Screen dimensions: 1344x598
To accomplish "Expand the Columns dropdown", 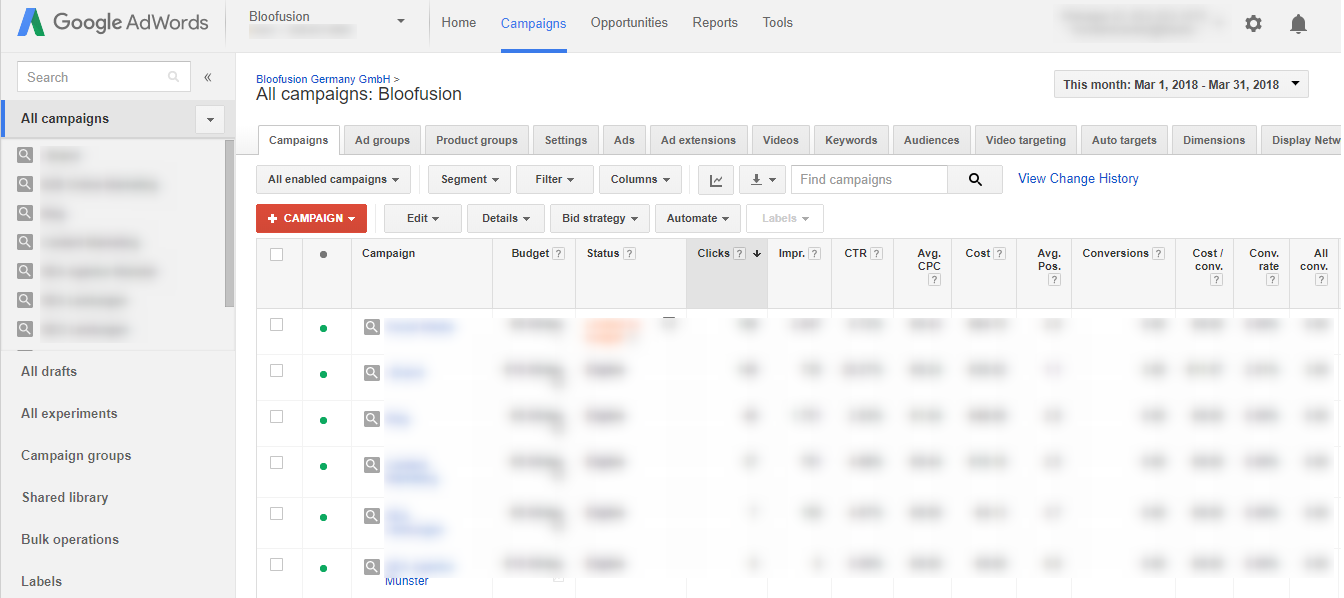I will coord(640,179).
